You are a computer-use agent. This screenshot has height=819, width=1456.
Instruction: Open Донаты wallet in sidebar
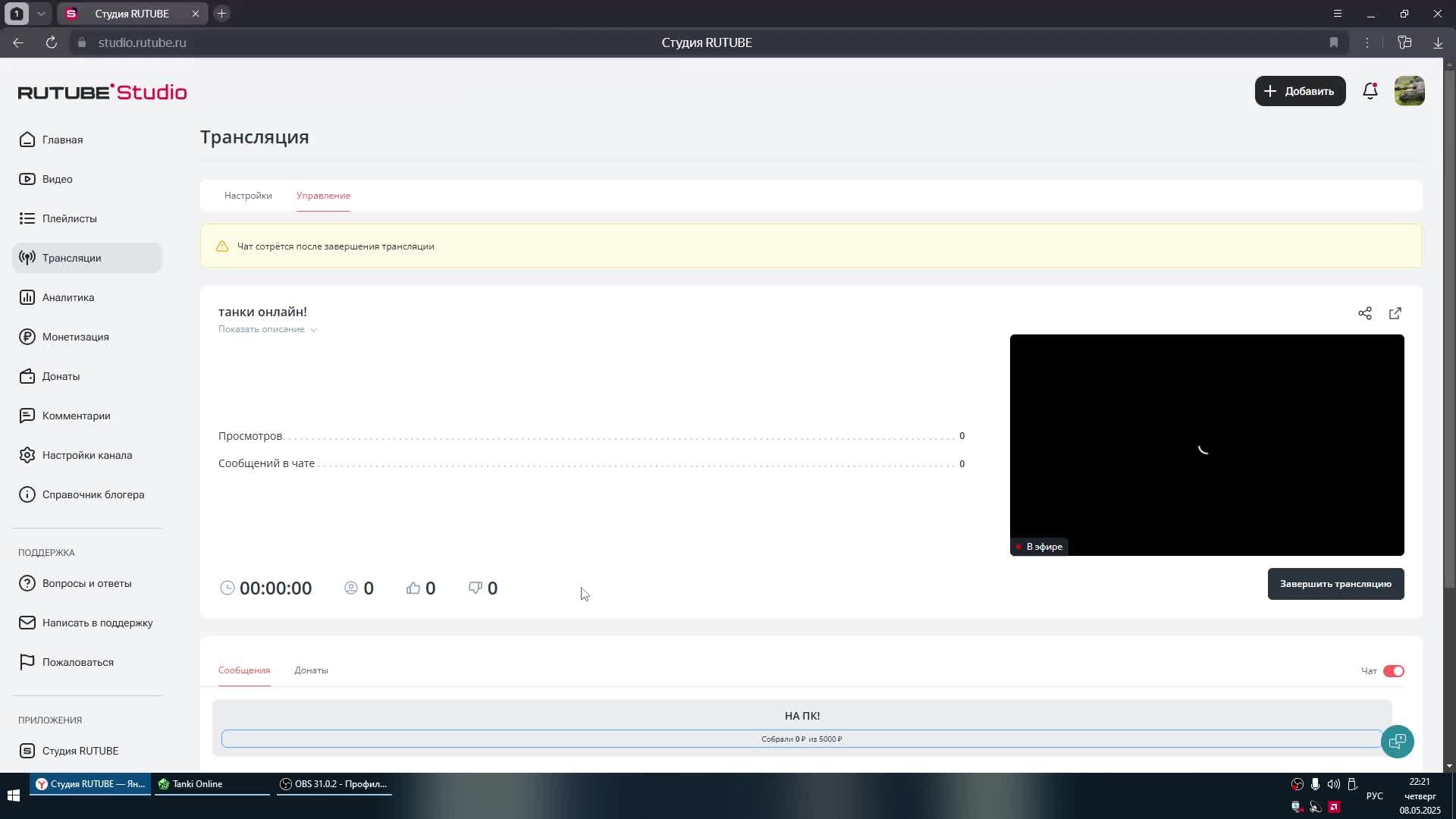coord(61,376)
